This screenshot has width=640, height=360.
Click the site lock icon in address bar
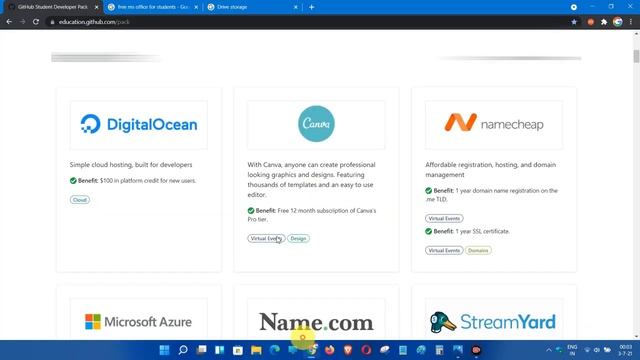coord(52,22)
